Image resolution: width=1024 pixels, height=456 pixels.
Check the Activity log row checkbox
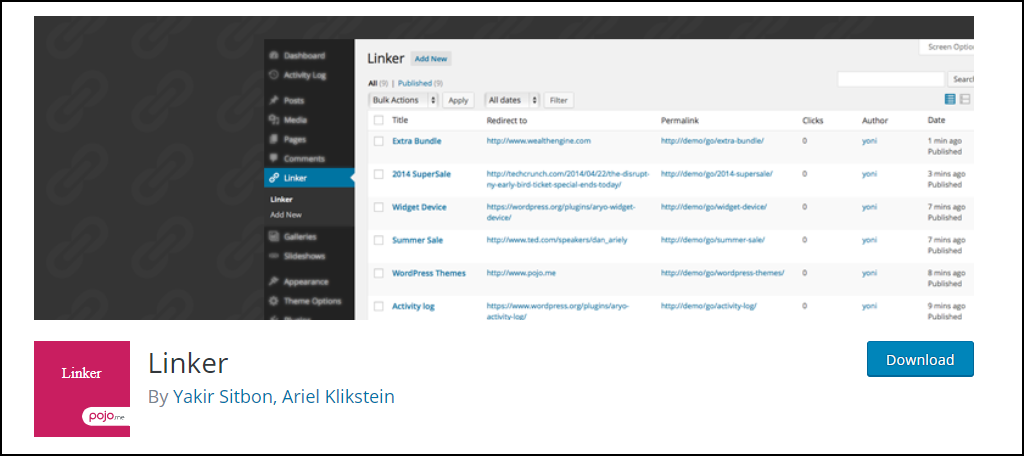[378, 306]
